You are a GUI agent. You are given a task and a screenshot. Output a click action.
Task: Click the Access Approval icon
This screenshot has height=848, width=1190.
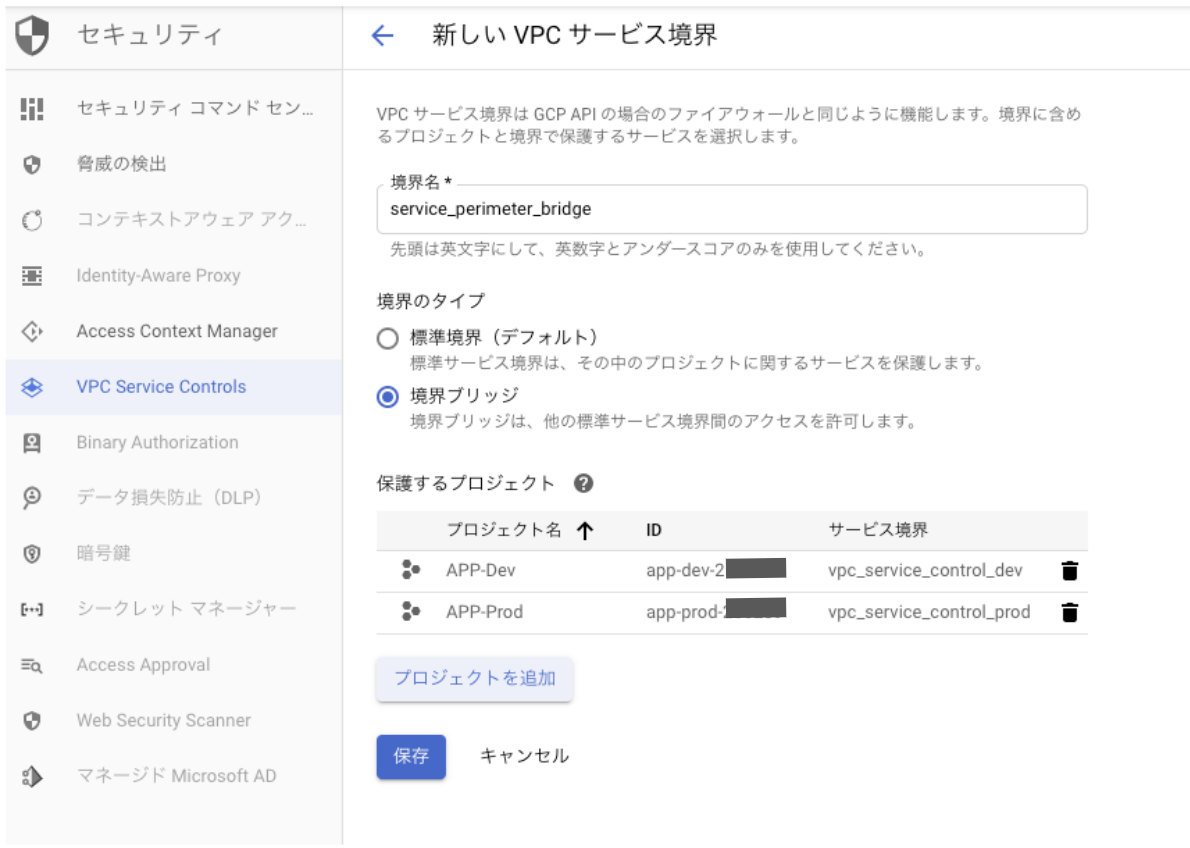click(32, 665)
